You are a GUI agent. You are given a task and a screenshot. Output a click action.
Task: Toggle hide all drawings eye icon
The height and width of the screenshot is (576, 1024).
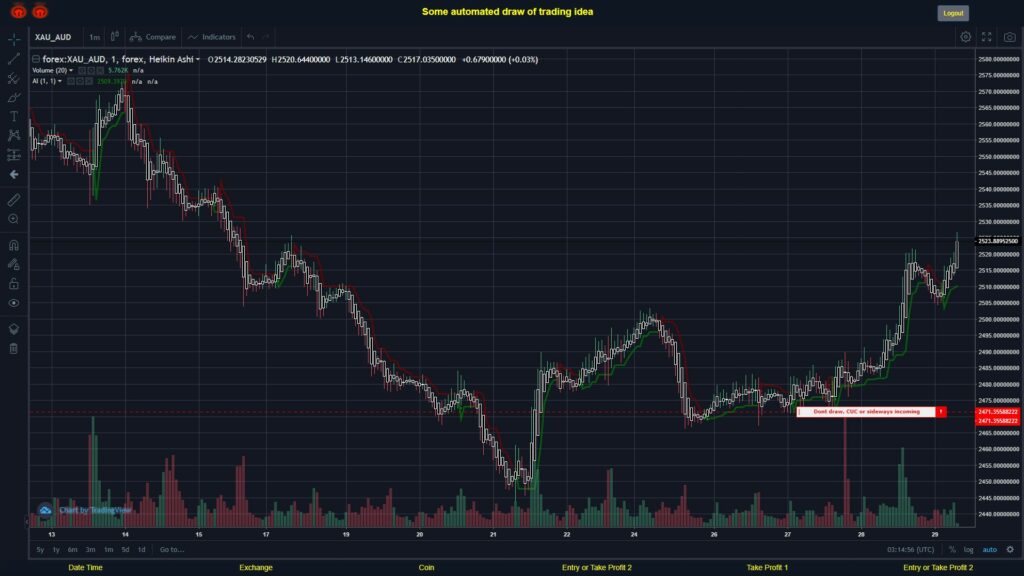[14, 303]
